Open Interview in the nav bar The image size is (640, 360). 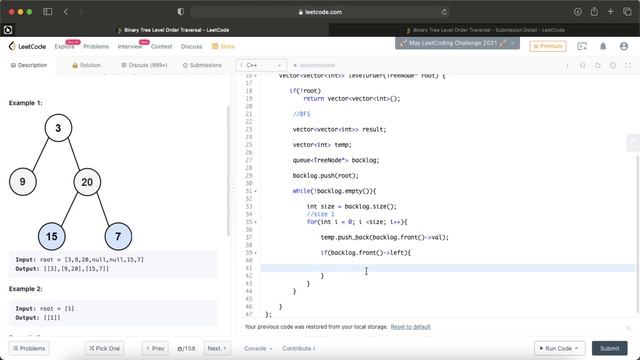coord(130,47)
